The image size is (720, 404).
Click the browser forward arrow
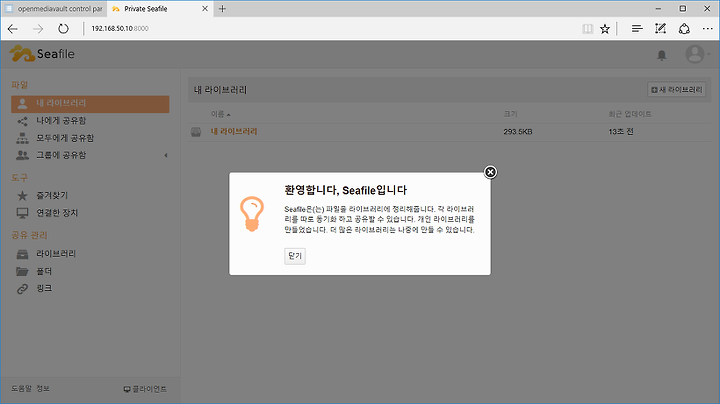click(38, 28)
